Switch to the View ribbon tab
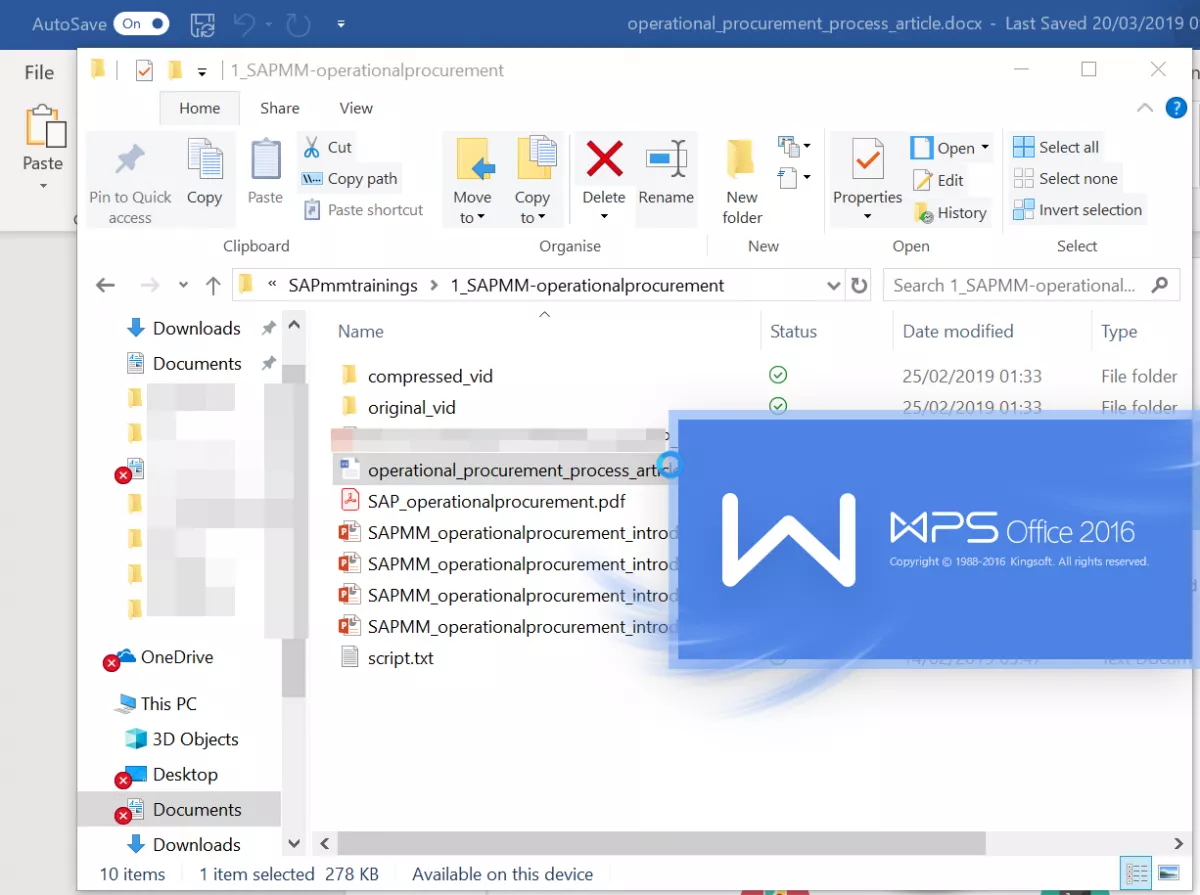Screen dimensions: 1200x895 point(356,108)
